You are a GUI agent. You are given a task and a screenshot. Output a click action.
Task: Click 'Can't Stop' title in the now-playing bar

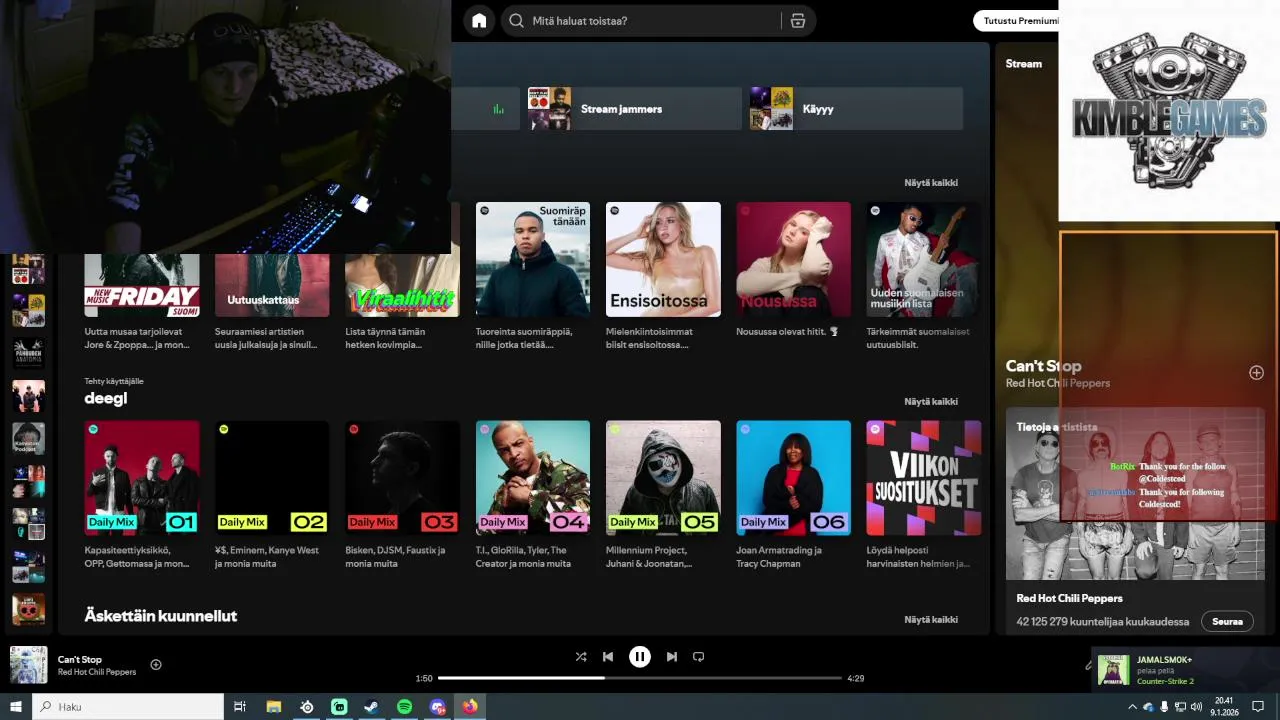(80, 660)
